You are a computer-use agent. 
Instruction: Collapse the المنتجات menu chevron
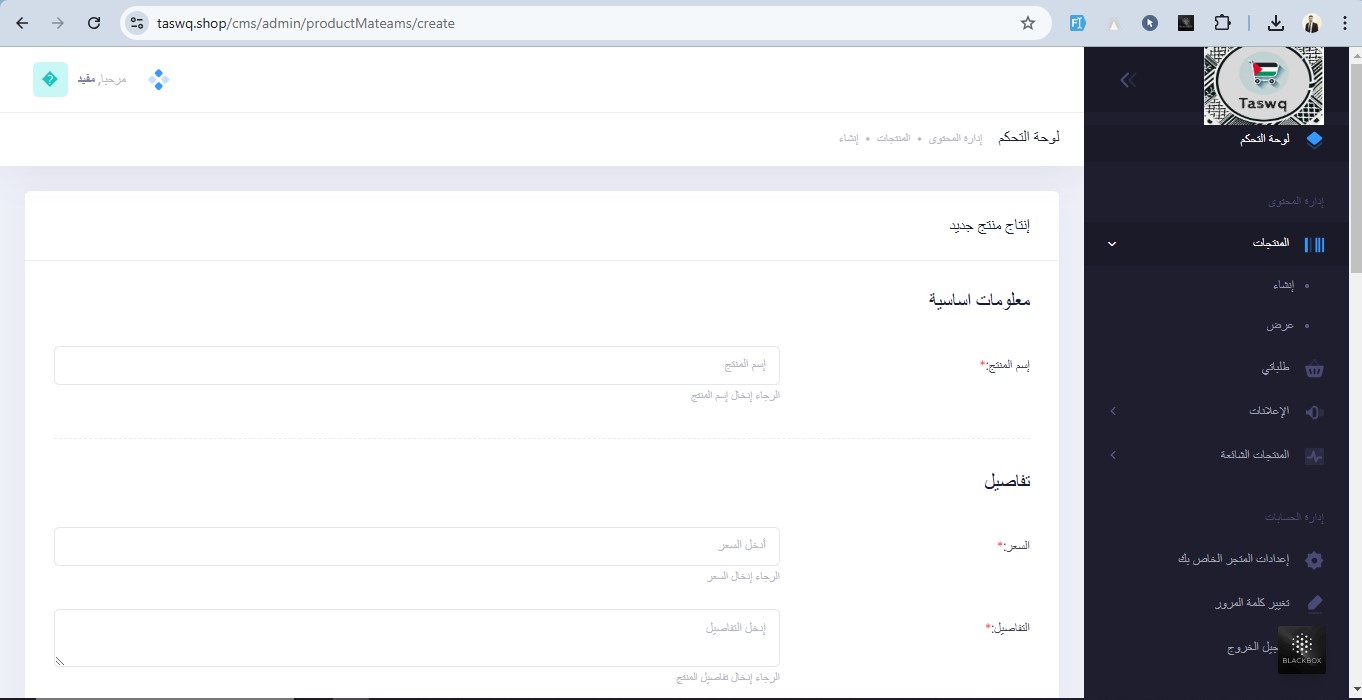(1112, 244)
